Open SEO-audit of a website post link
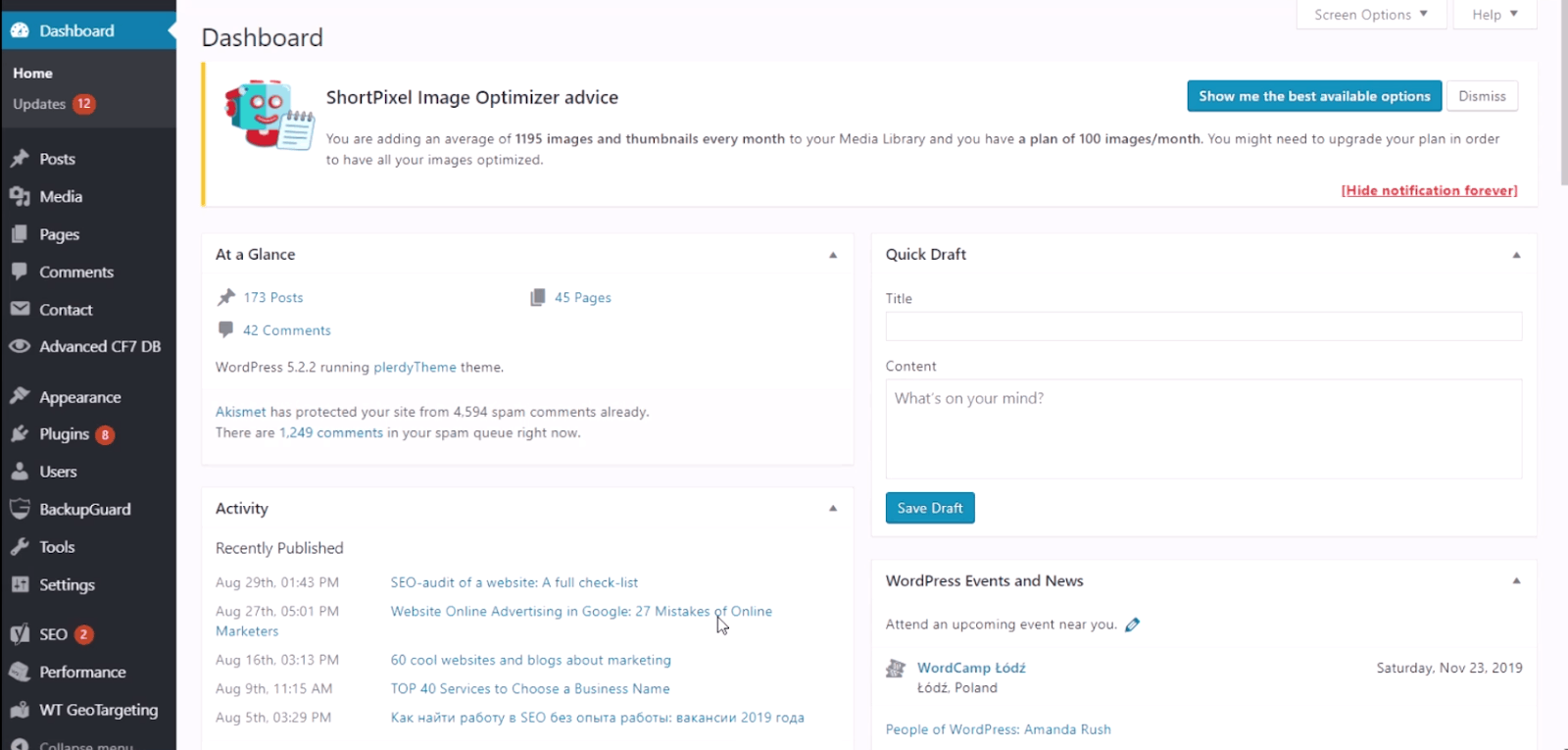The image size is (1568, 750). click(514, 582)
